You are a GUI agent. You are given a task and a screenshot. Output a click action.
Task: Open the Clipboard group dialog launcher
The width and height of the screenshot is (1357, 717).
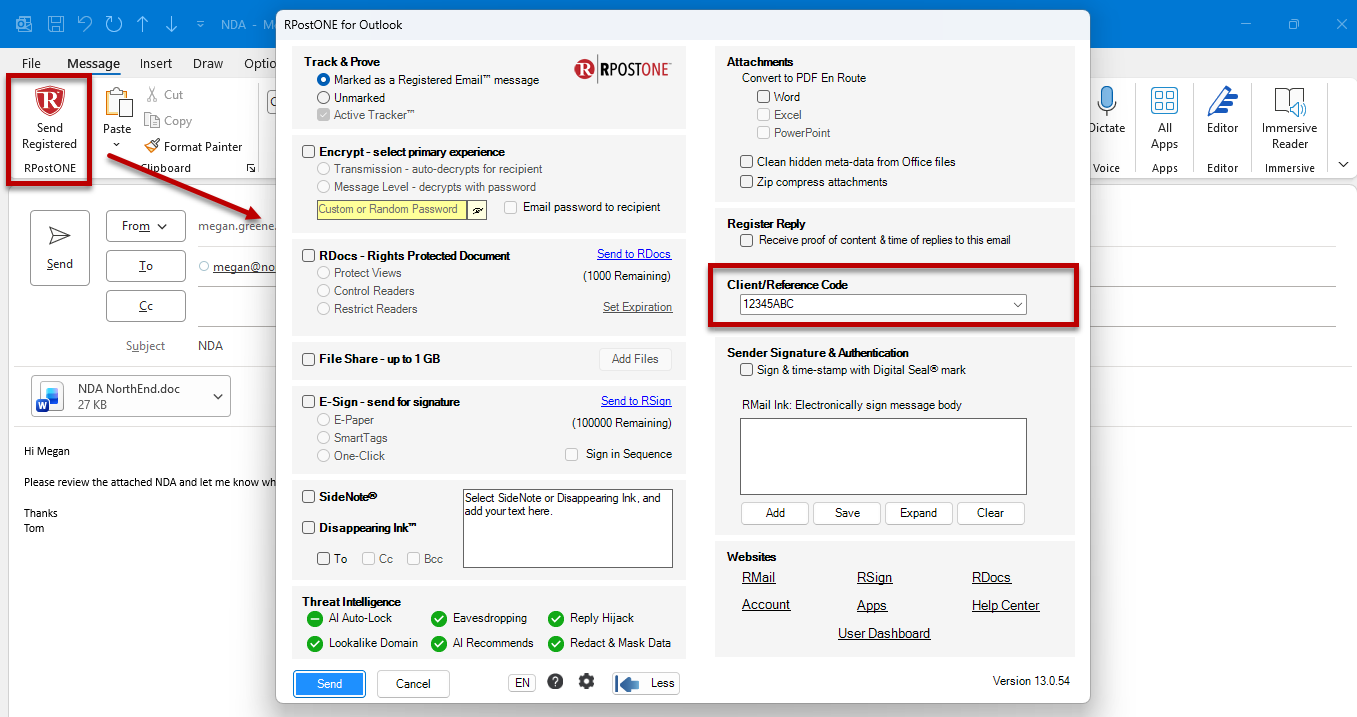(x=250, y=168)
